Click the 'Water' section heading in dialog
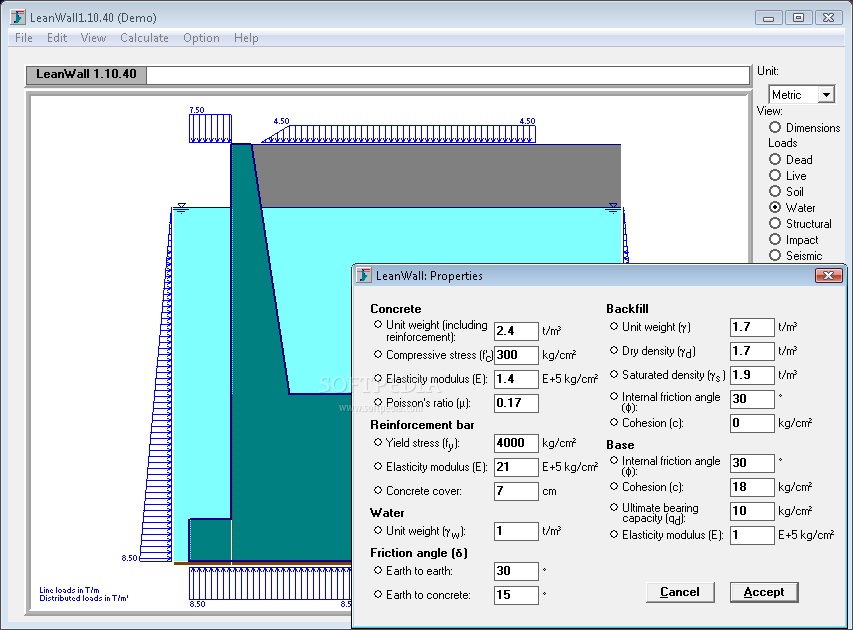Image resolution: width=853 pixels, height=630 pixels. coord(387,512)
